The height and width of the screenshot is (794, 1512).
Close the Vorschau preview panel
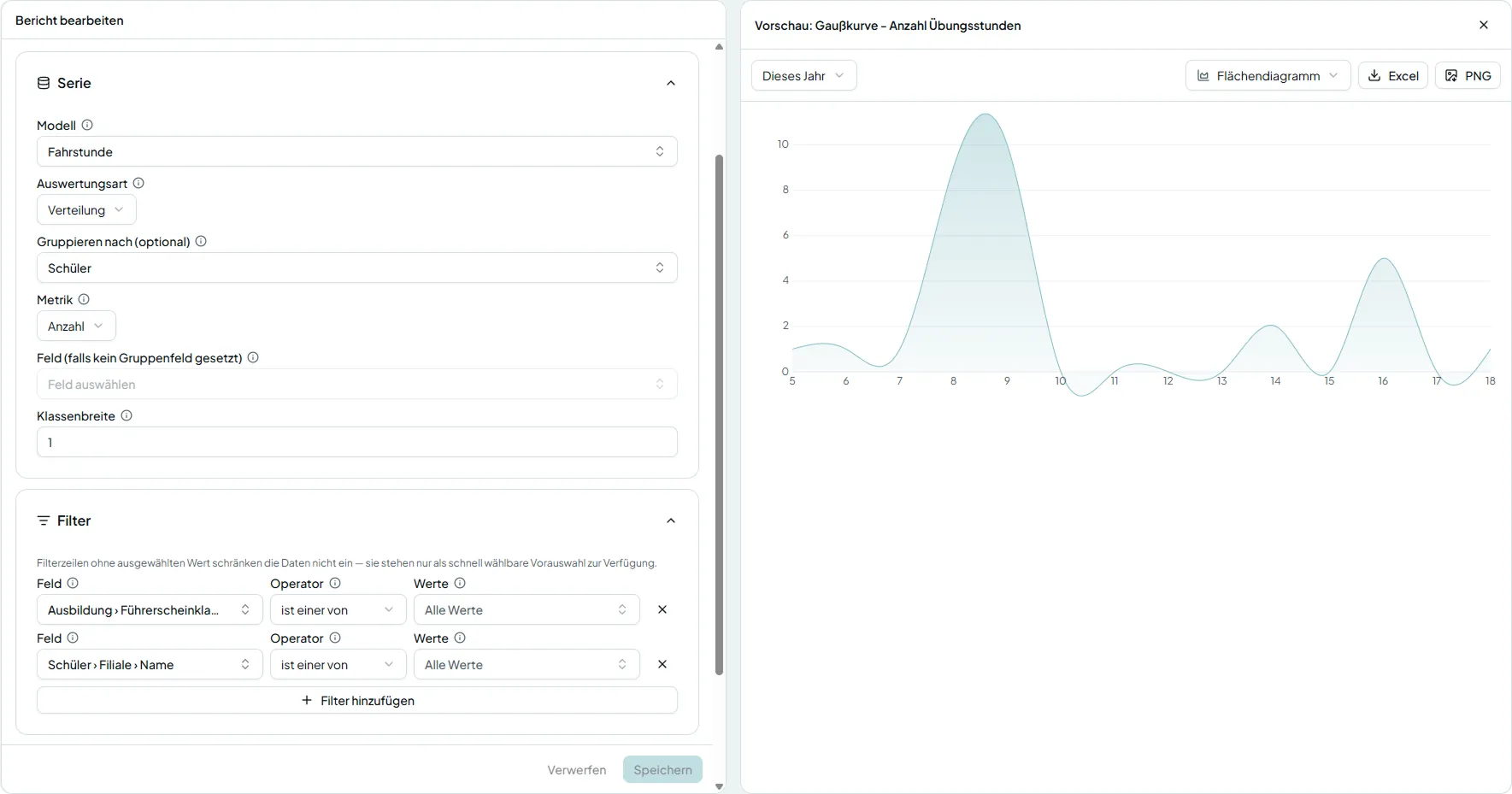coord(1484,25)
